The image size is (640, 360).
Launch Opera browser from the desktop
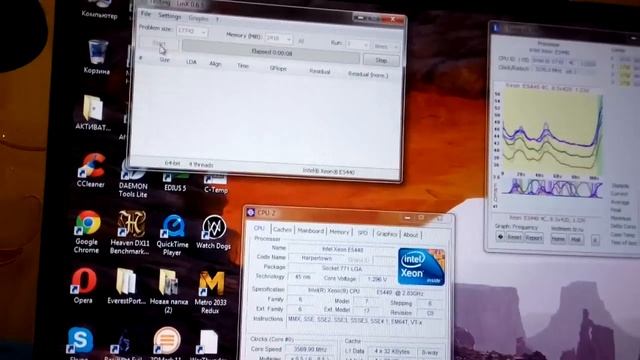(x=83, y=286)
